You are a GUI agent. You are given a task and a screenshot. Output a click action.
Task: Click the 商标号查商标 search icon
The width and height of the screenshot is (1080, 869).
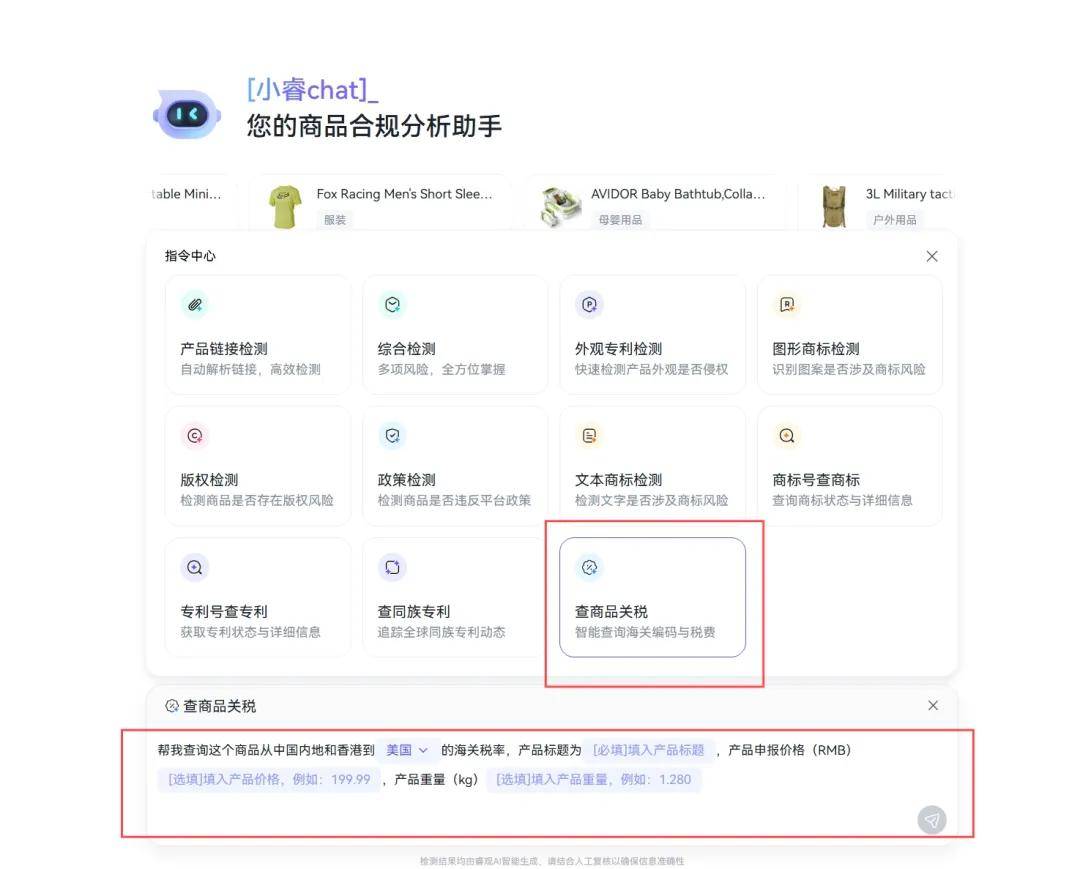click(x=787, y=436)
